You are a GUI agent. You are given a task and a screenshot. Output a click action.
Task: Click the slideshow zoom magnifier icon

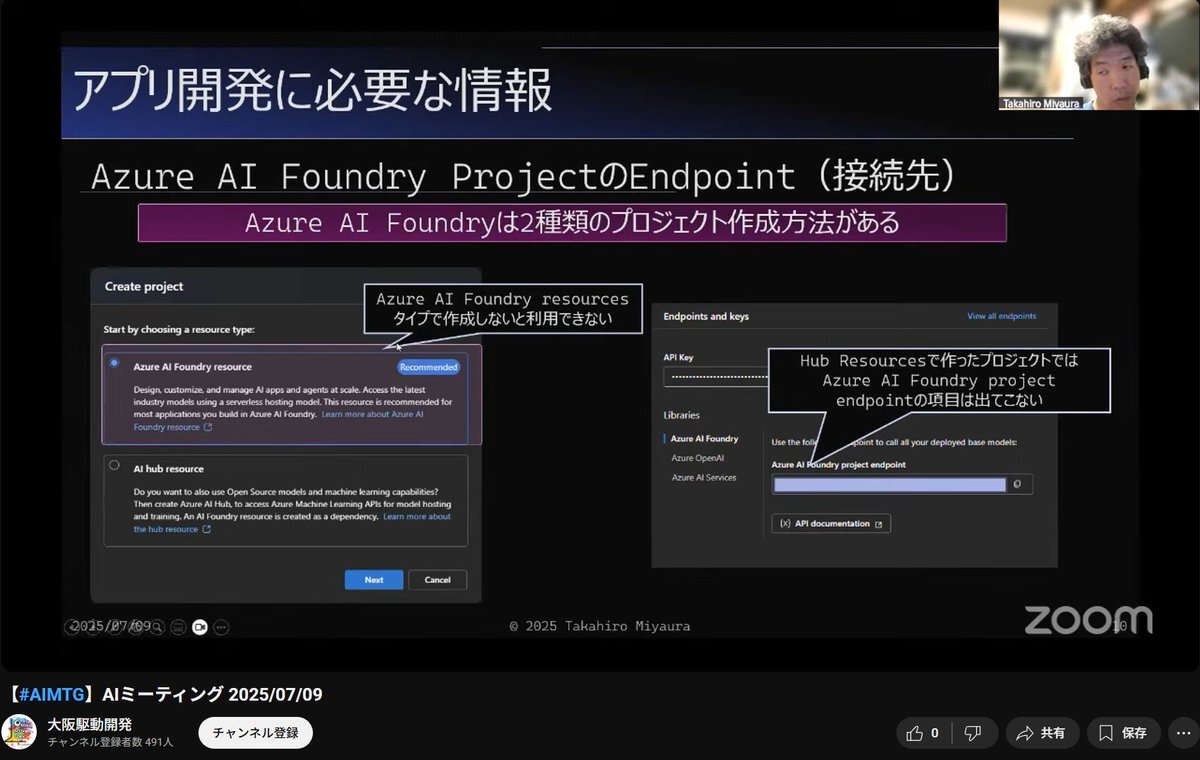click(157, 627)
